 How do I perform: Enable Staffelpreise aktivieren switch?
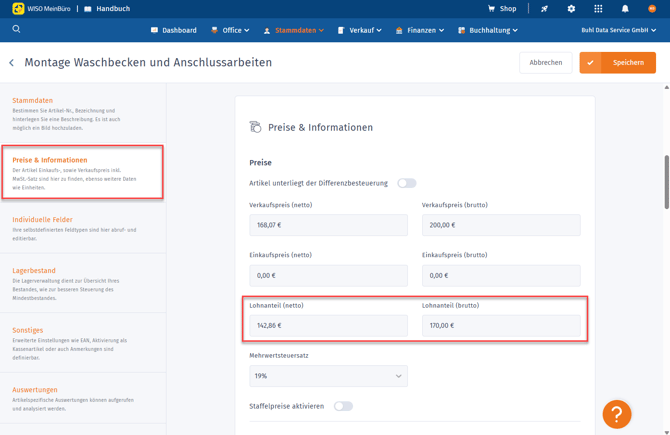click(343, 406)
